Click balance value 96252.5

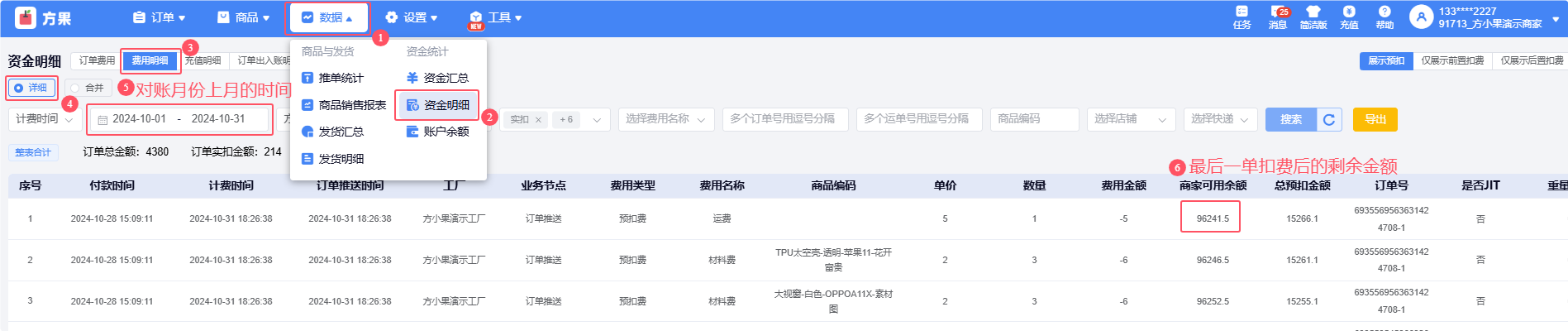tap(1213, 301)
